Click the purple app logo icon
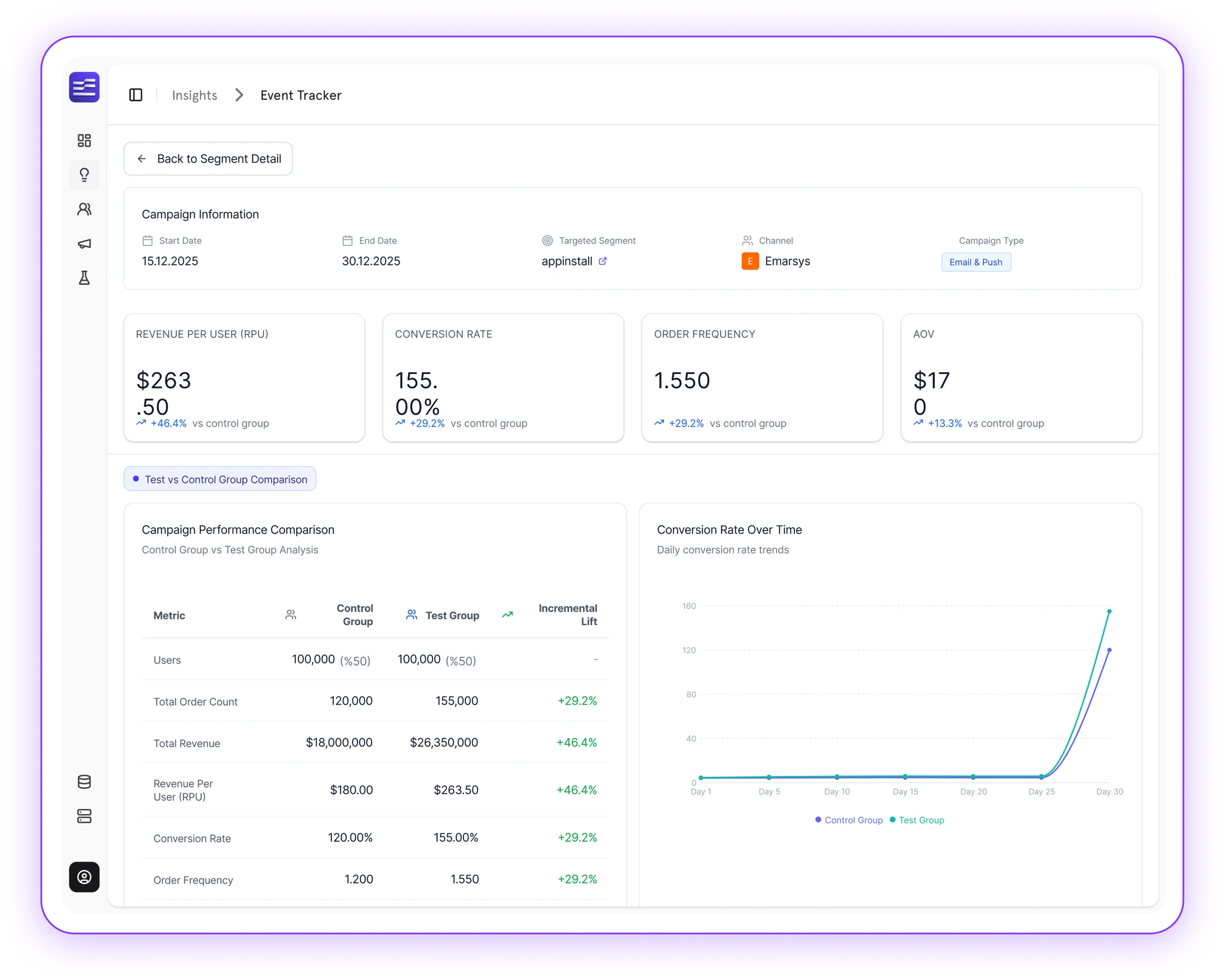 click(84, 87)
